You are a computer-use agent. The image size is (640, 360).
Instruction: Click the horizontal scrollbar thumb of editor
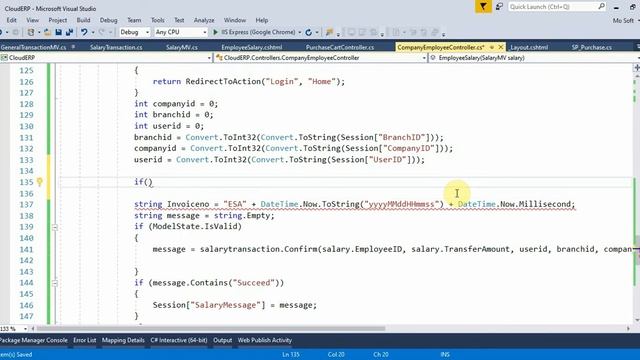click(x=211, y=328)
